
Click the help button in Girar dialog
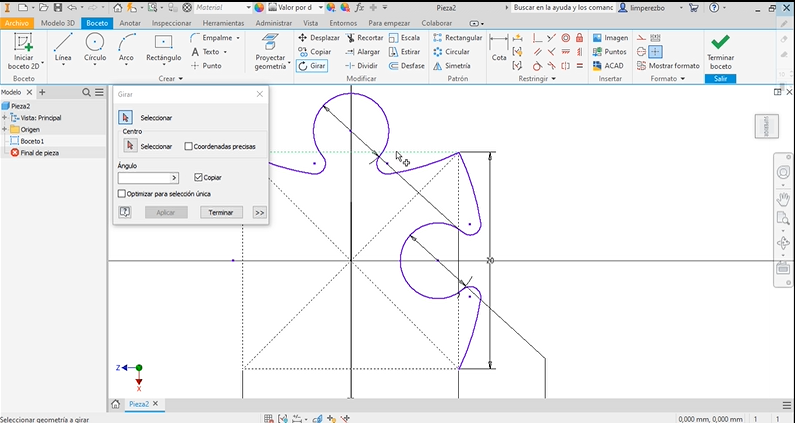[x=125, y=213]
